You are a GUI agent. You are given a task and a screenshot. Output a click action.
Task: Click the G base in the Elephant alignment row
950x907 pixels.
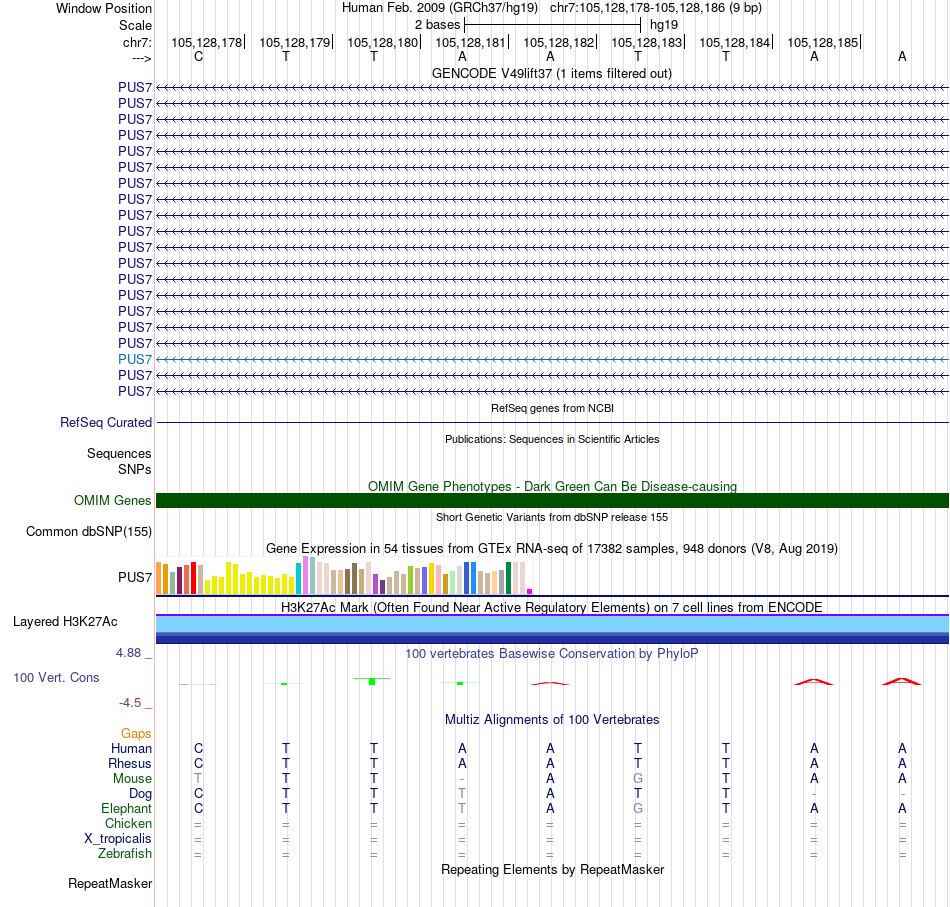coord(638,808)
